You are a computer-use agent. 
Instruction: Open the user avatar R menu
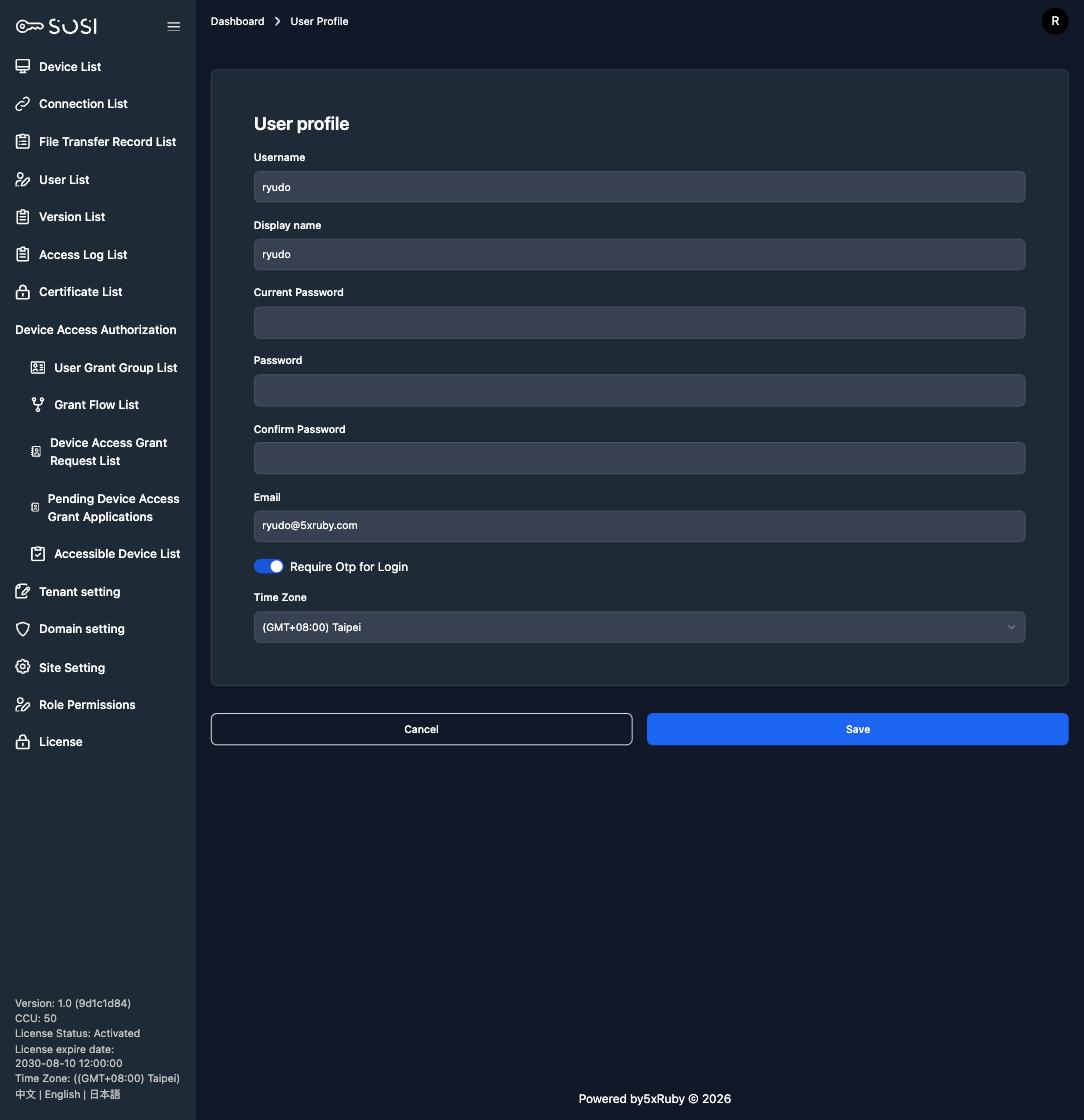click(1055, 21)
